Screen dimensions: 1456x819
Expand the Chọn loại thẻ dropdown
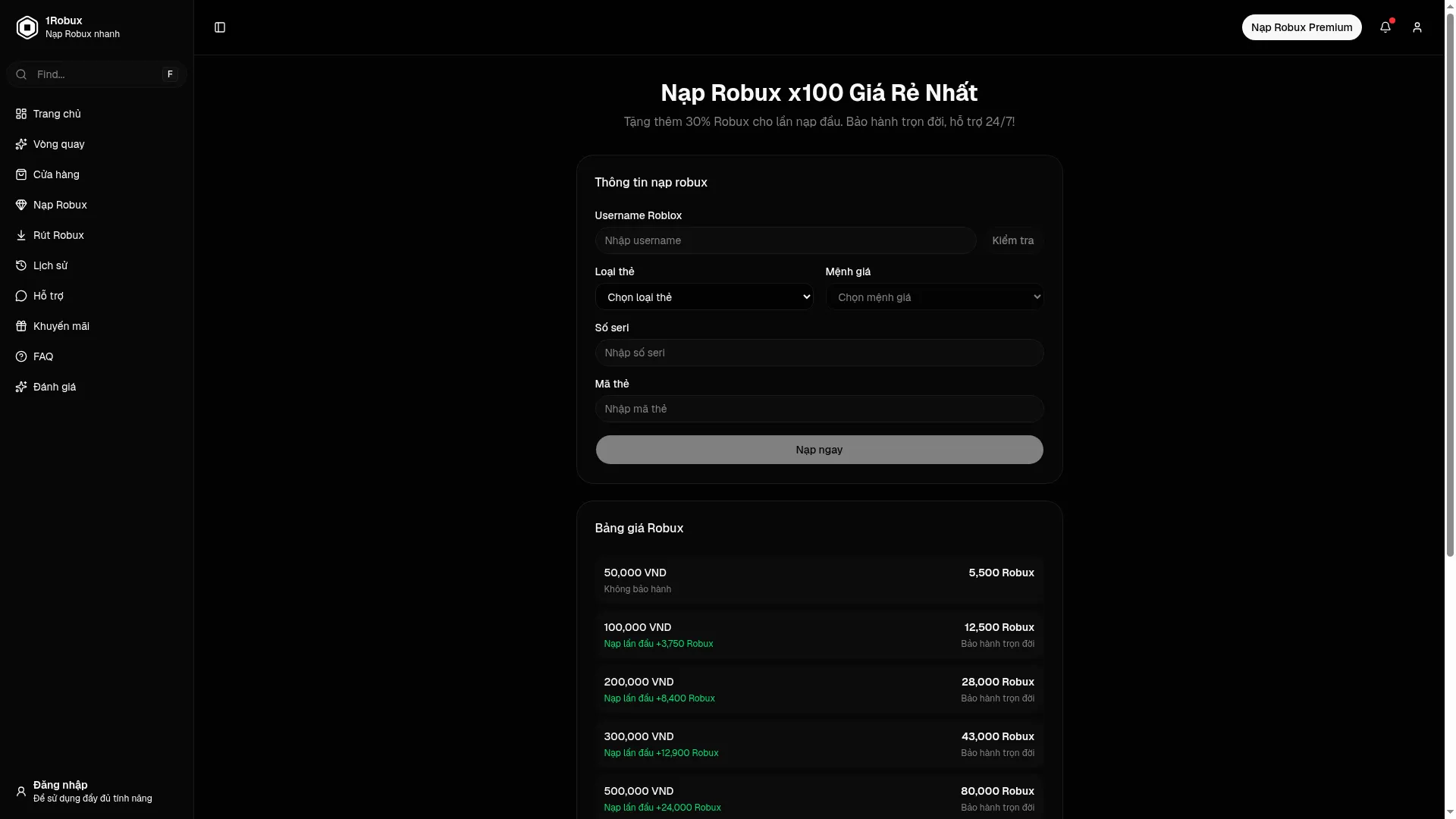point(704,297)
